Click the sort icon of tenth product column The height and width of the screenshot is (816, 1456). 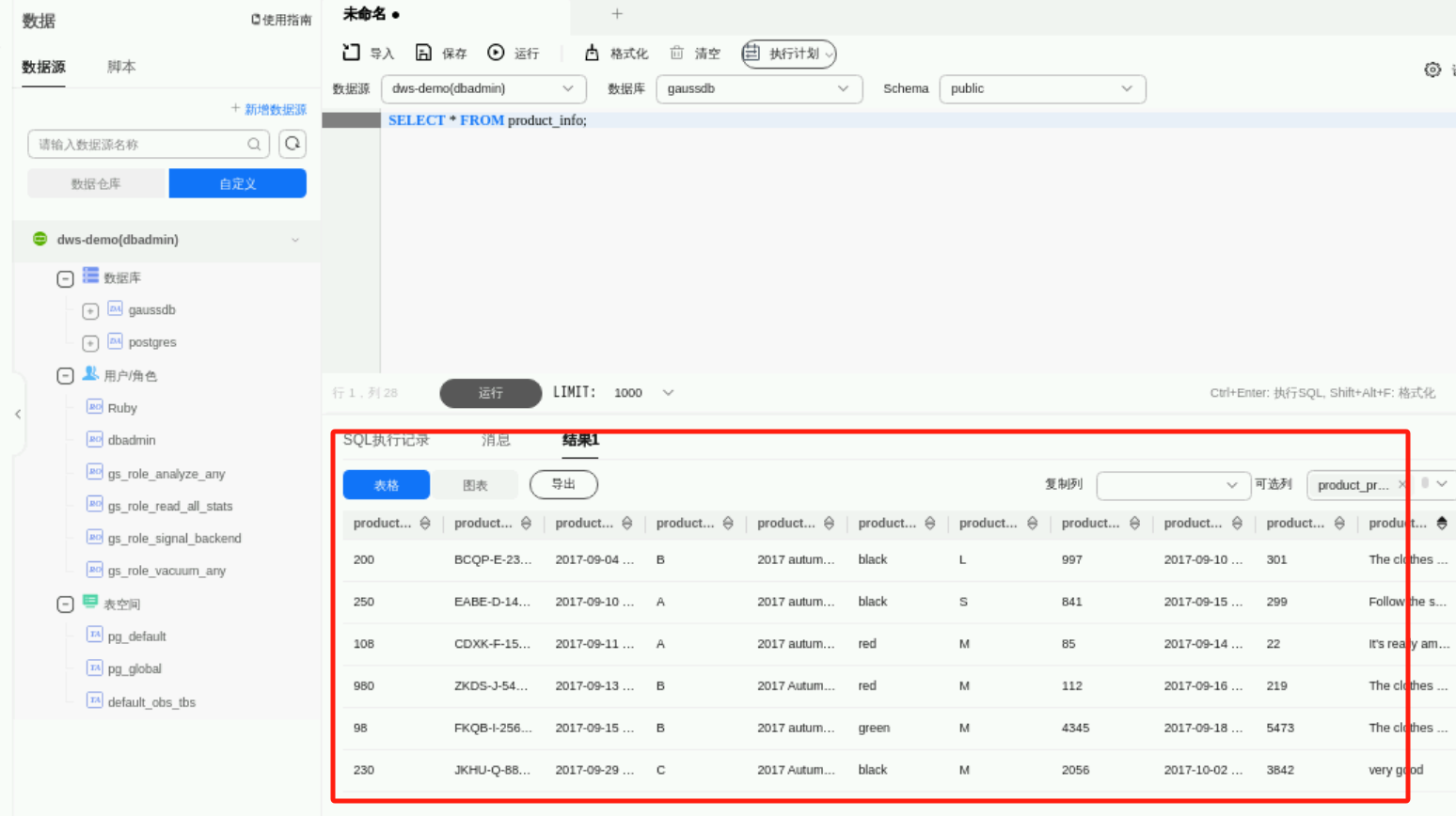[1339, 524]
